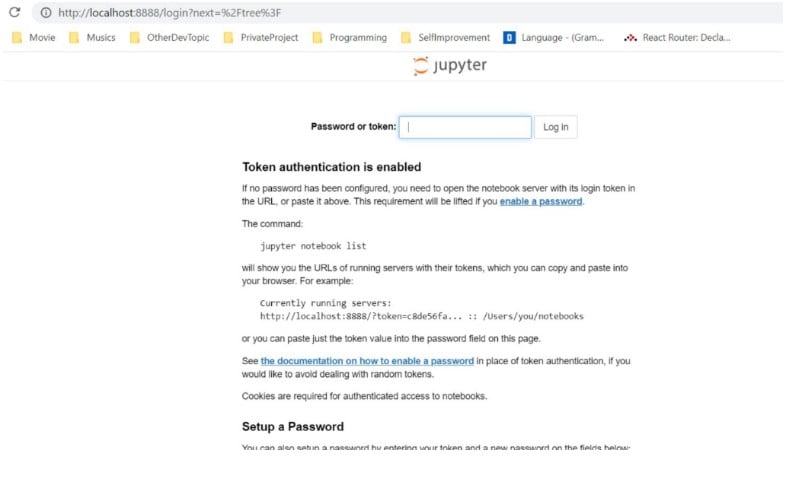Open the documentation on enabling a password link
Screen dimensions: 807x482
pyautogui.click(x=367, y=361)
